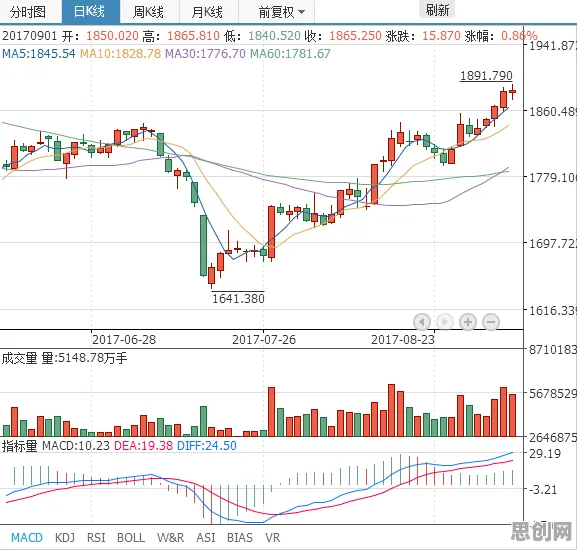Click the 2017-06-28 date axis label

(x=124, y=340)
